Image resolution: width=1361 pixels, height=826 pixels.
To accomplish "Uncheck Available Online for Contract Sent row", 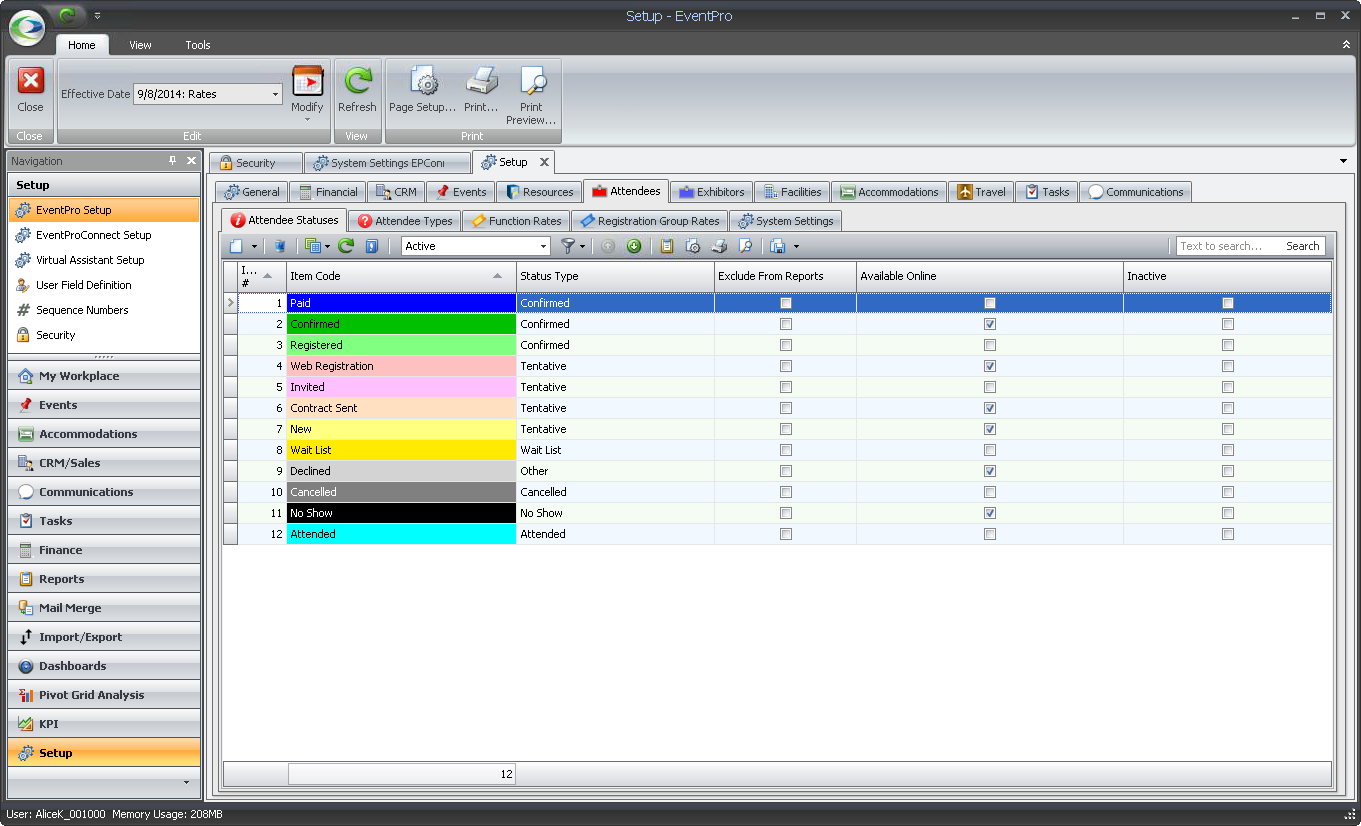I will point(990,408).
